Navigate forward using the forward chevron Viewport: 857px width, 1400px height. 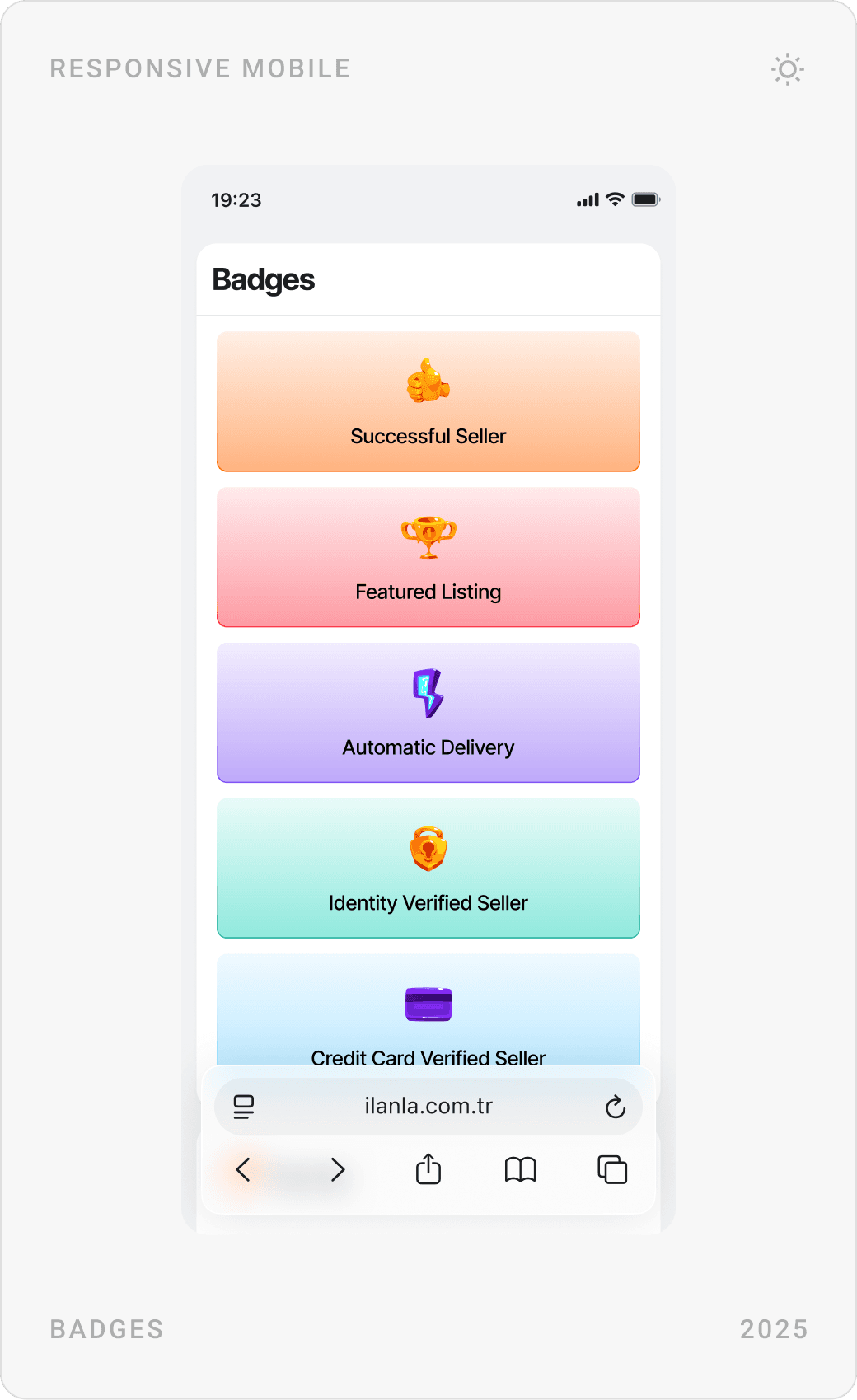[337, 1170]
